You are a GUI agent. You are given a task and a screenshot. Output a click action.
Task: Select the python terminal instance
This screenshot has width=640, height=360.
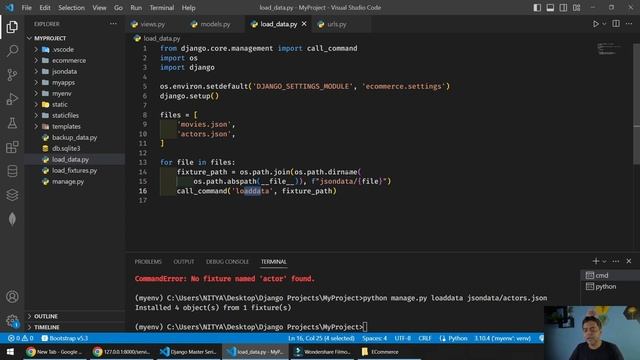(x=610, y=287)
